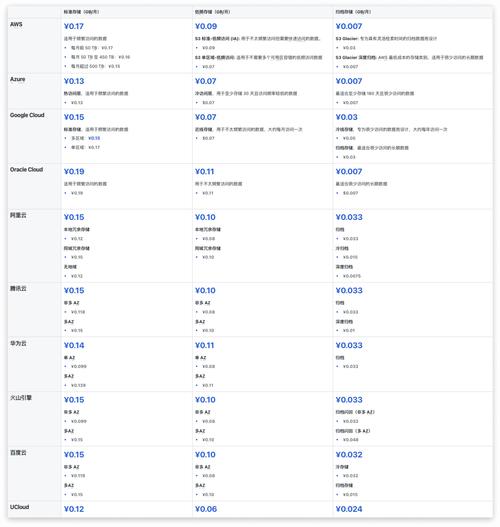
Task: Click large ¥0.033 price in 阿里云 row
Action: (349, 217)
